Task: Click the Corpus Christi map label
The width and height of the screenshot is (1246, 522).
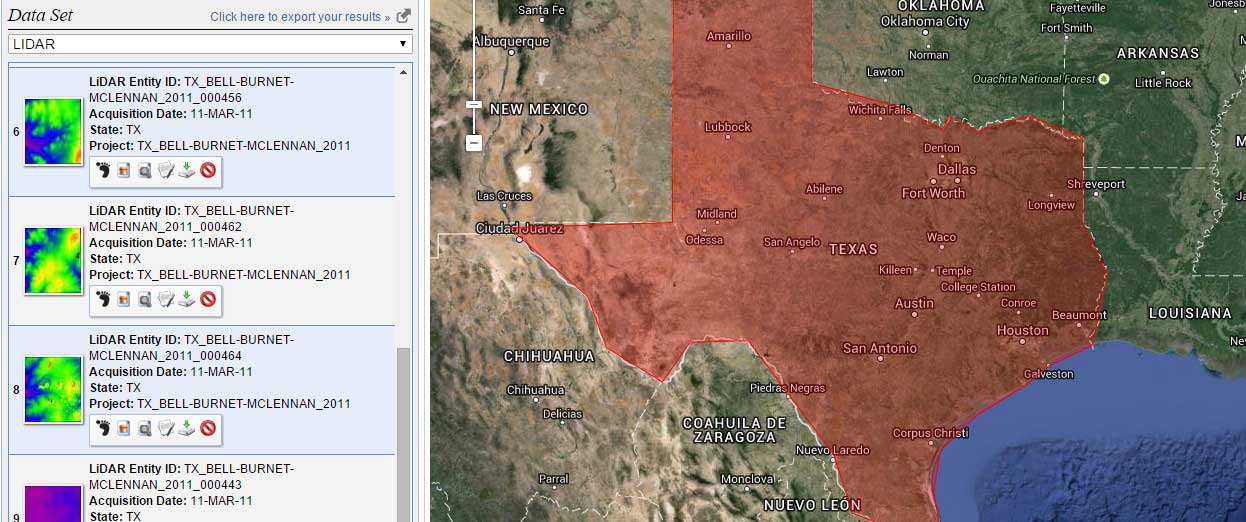Action: [930, 433]
